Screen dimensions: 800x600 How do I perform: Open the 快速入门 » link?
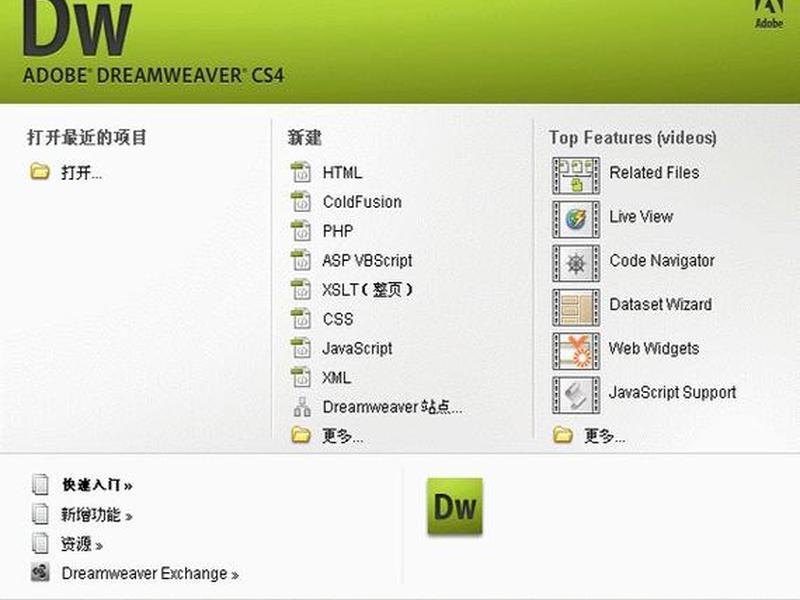coord(97,485)
